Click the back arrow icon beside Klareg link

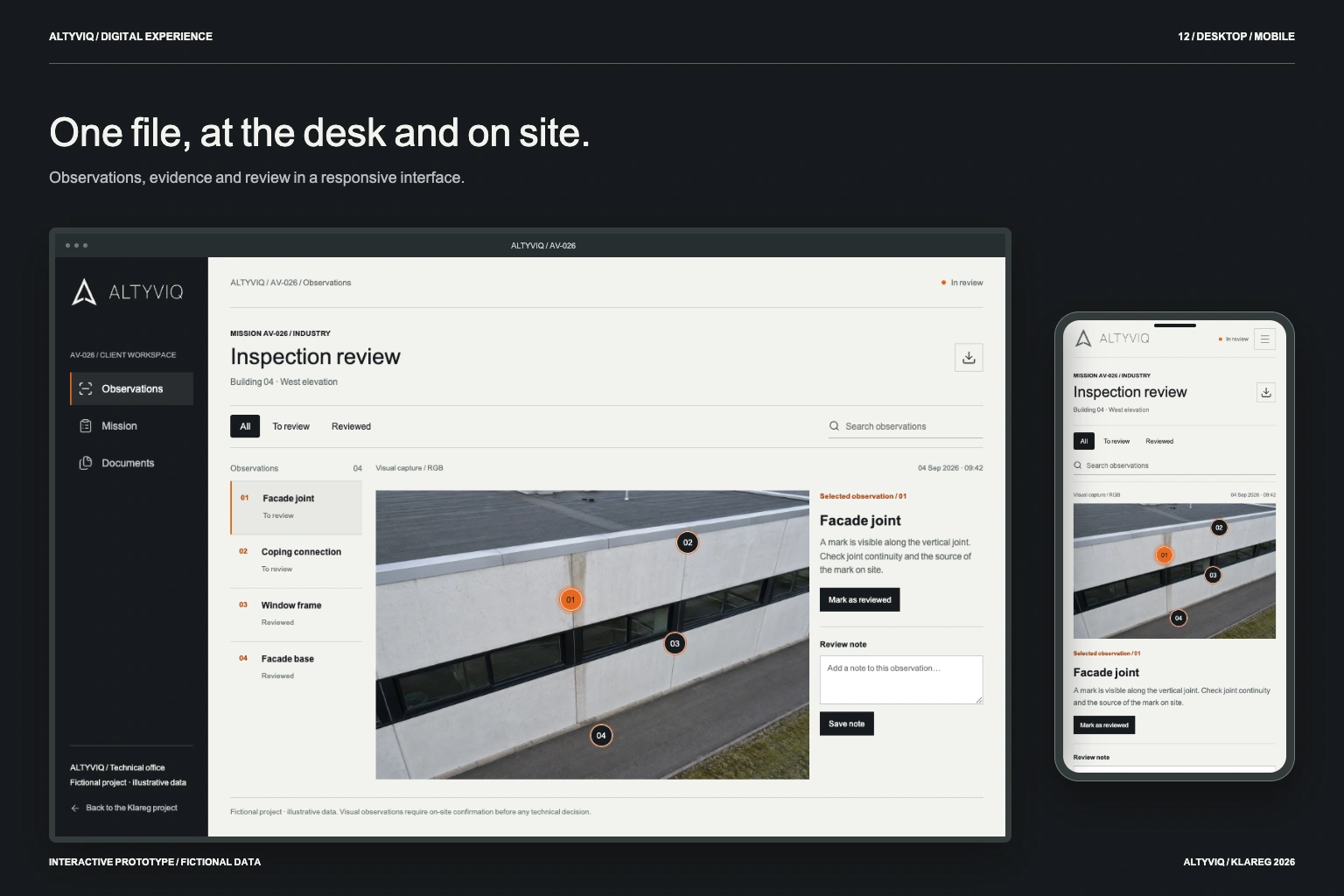[75, 808]
